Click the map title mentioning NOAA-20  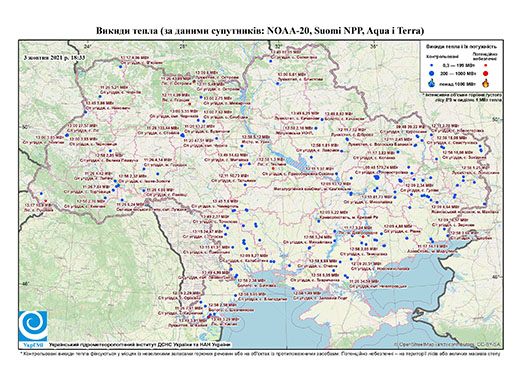(260, 31)
